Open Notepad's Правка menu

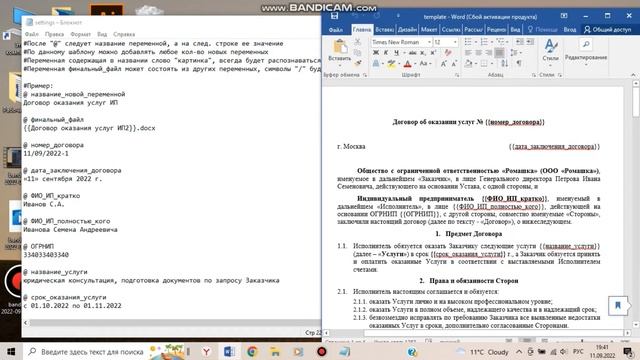[54, 34]
